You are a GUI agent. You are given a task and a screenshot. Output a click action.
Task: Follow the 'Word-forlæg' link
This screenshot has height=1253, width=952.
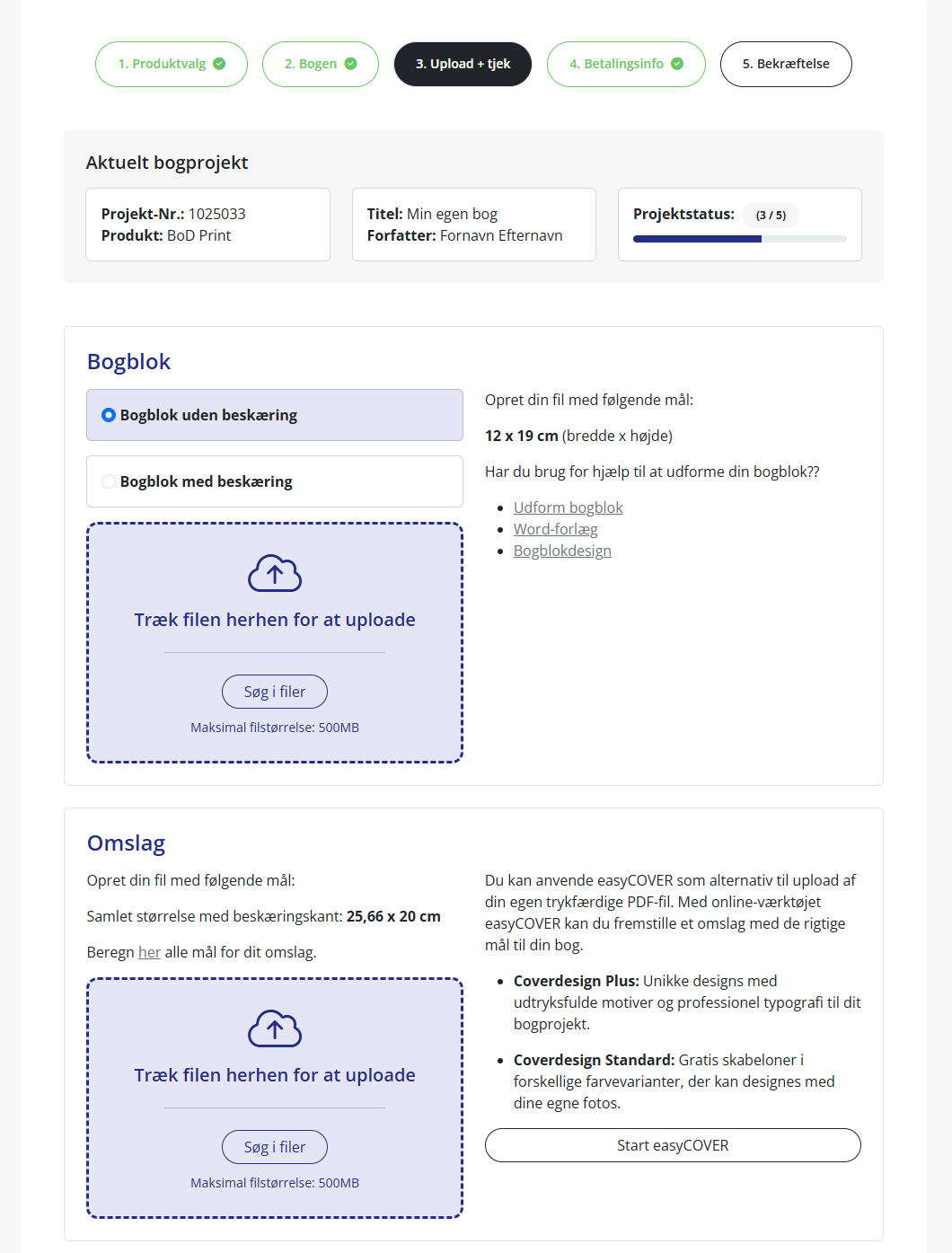coord(555,529)
